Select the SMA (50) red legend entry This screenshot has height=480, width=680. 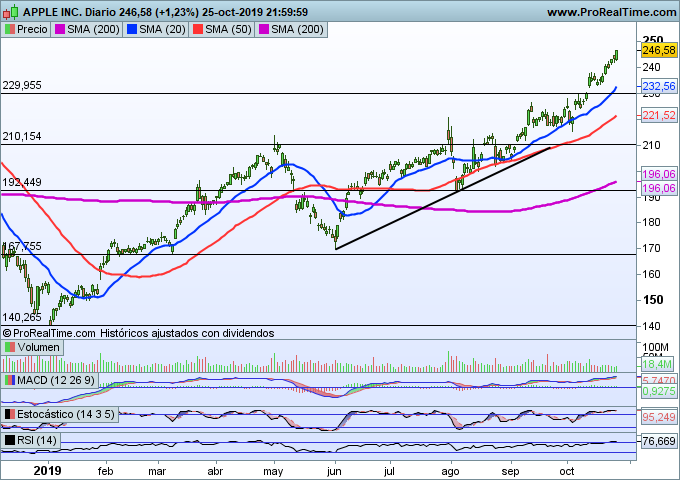[x=222, y=29]
